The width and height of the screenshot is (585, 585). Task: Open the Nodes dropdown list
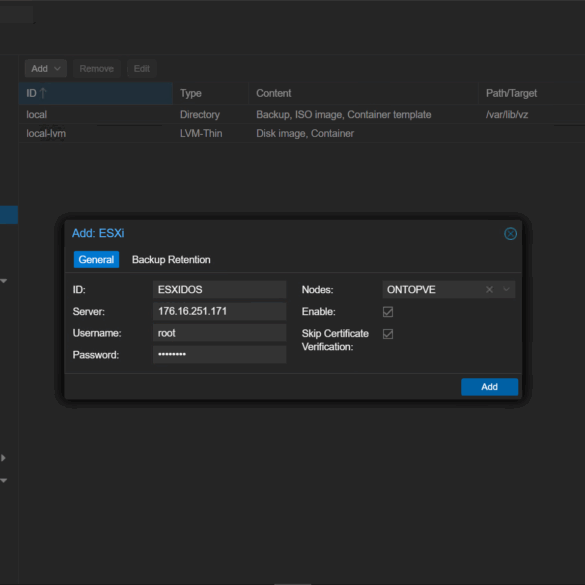pos(506,290)
